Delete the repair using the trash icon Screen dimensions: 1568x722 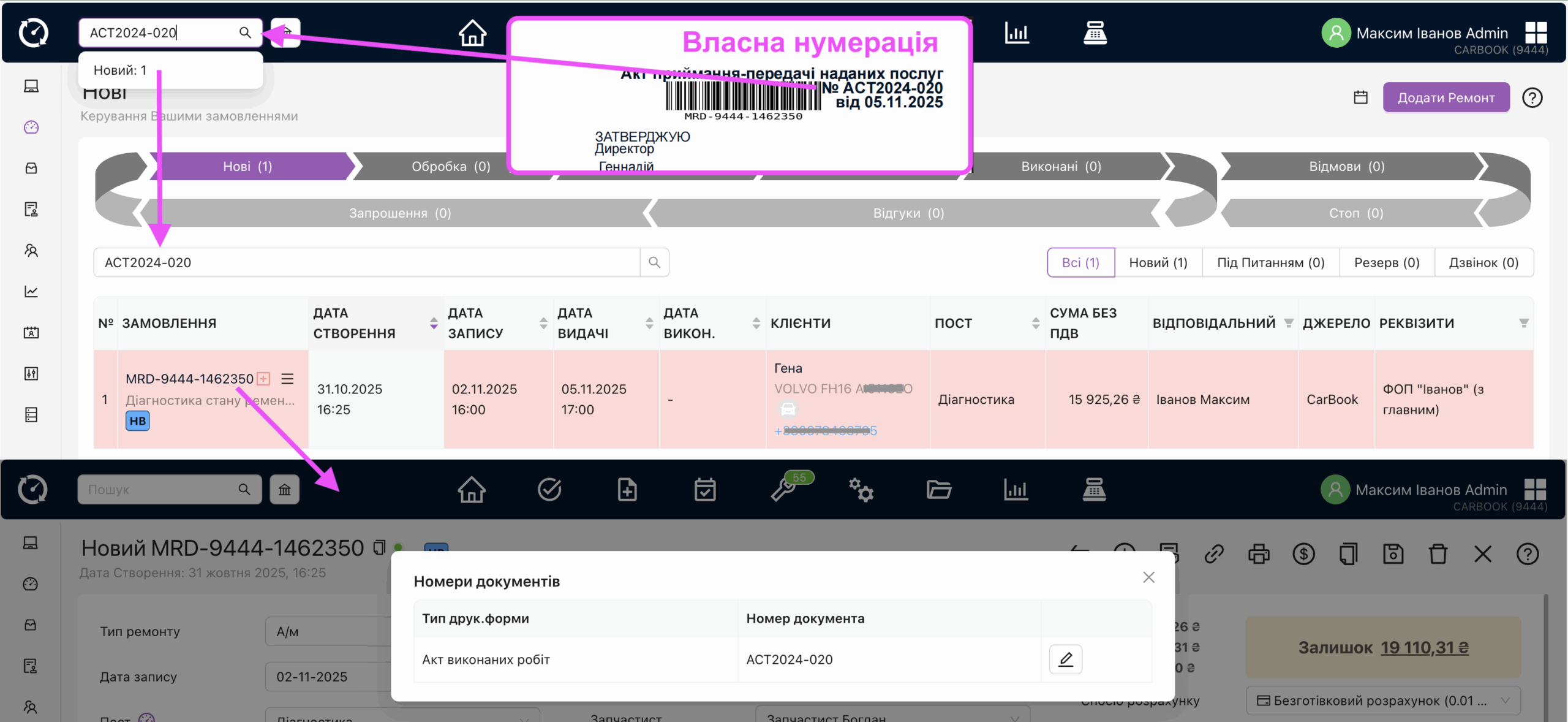coord(1438,553)
